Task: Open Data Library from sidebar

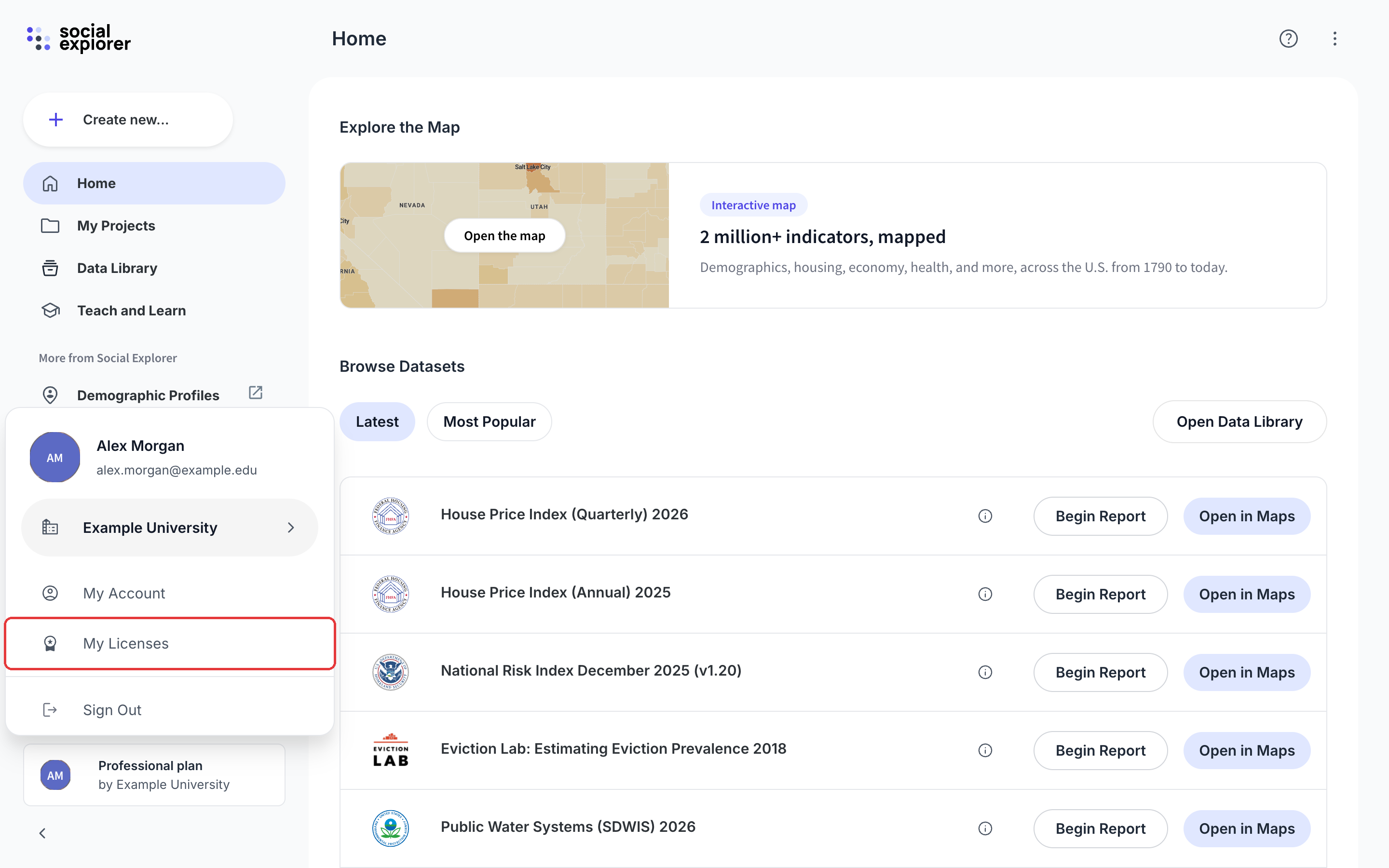Action: click(154, 268)
